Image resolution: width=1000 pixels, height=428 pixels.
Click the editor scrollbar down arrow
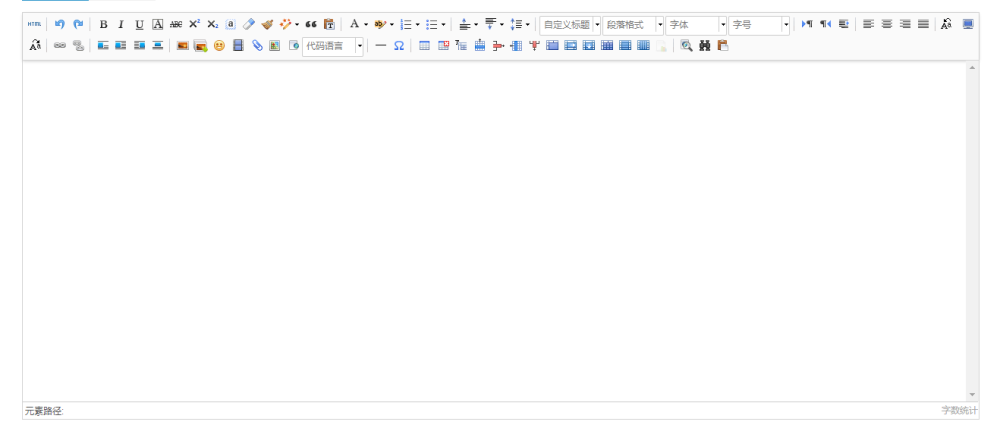[972, 395]
